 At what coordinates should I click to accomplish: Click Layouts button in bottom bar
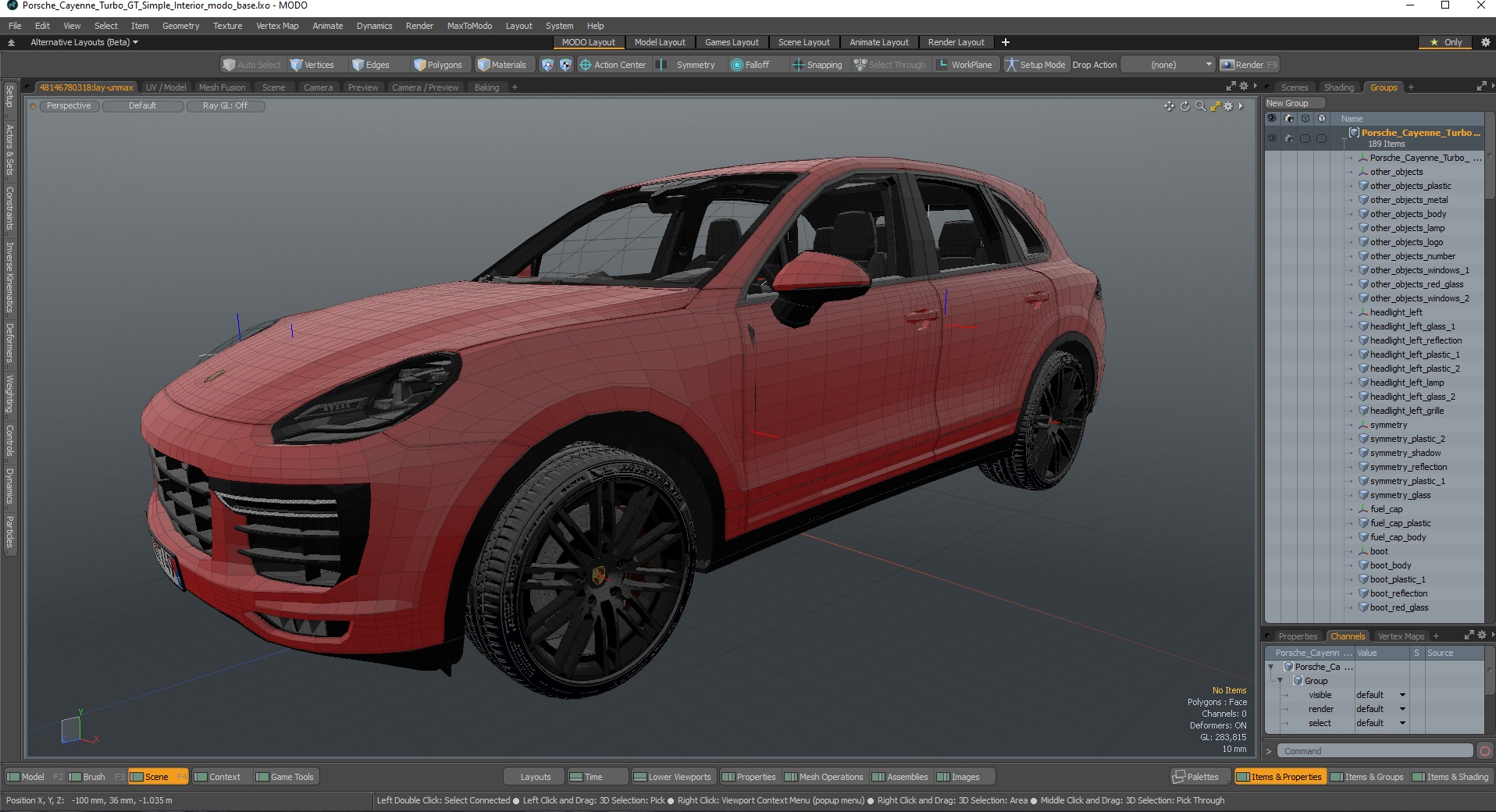tap(536, 777)
